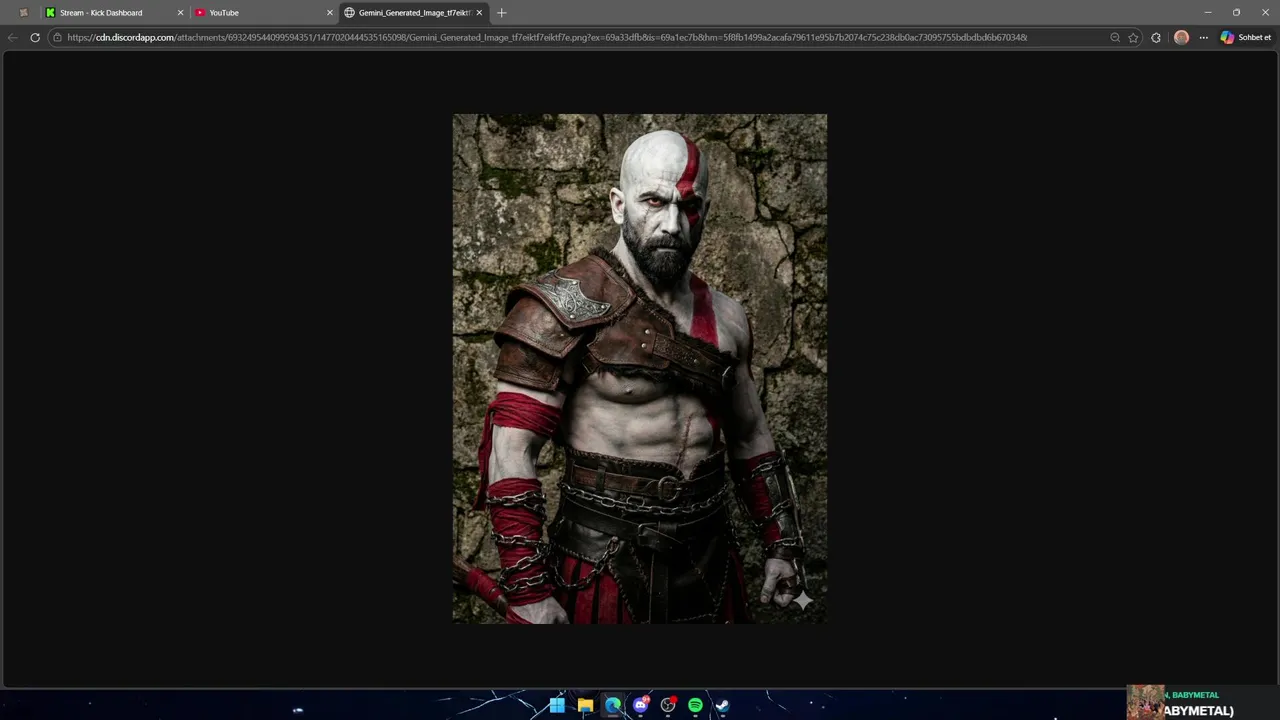Click the Kratos generated image
The width and height of the screenshot is (1280, 720).
[640, 369]
